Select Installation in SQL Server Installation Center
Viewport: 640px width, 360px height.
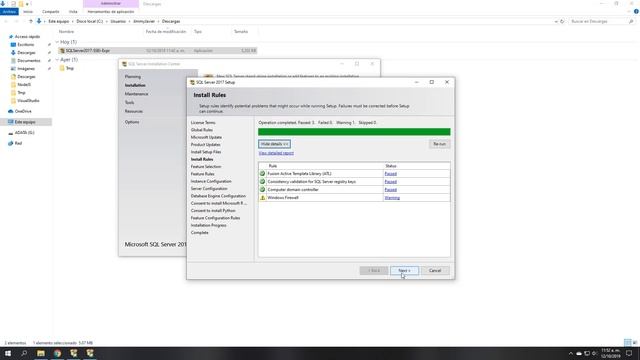pos(135,85)
